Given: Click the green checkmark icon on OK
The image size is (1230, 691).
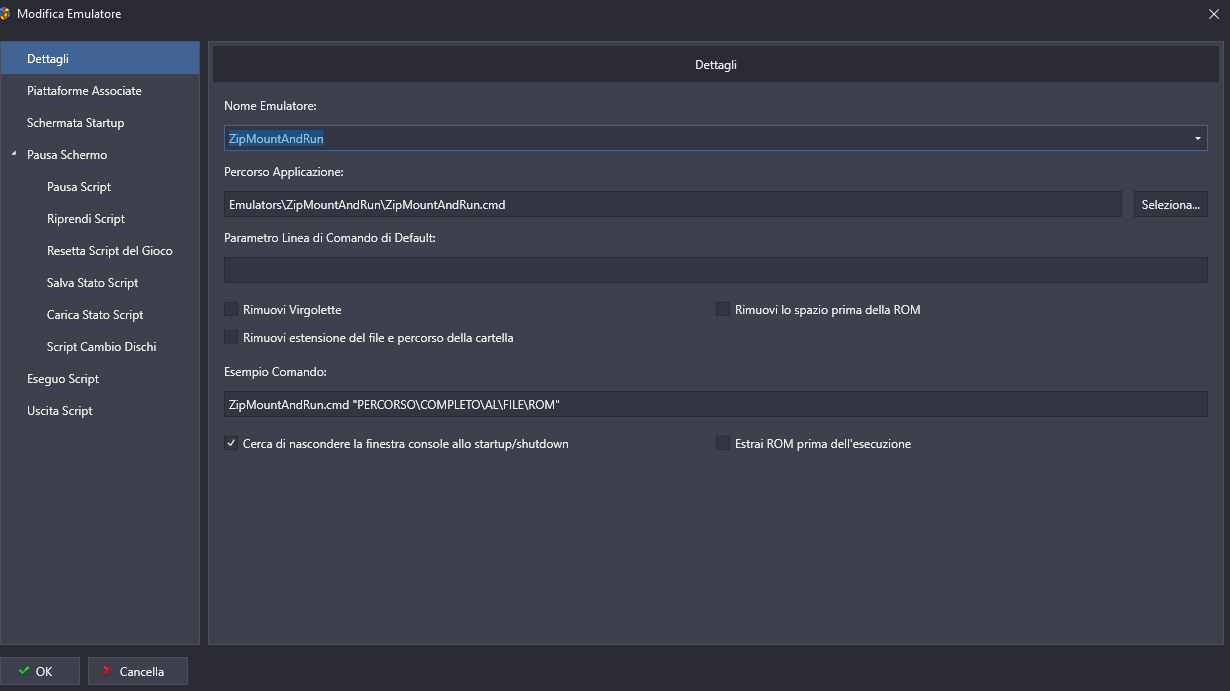Looking at the screenshot, I should point(24,671).
